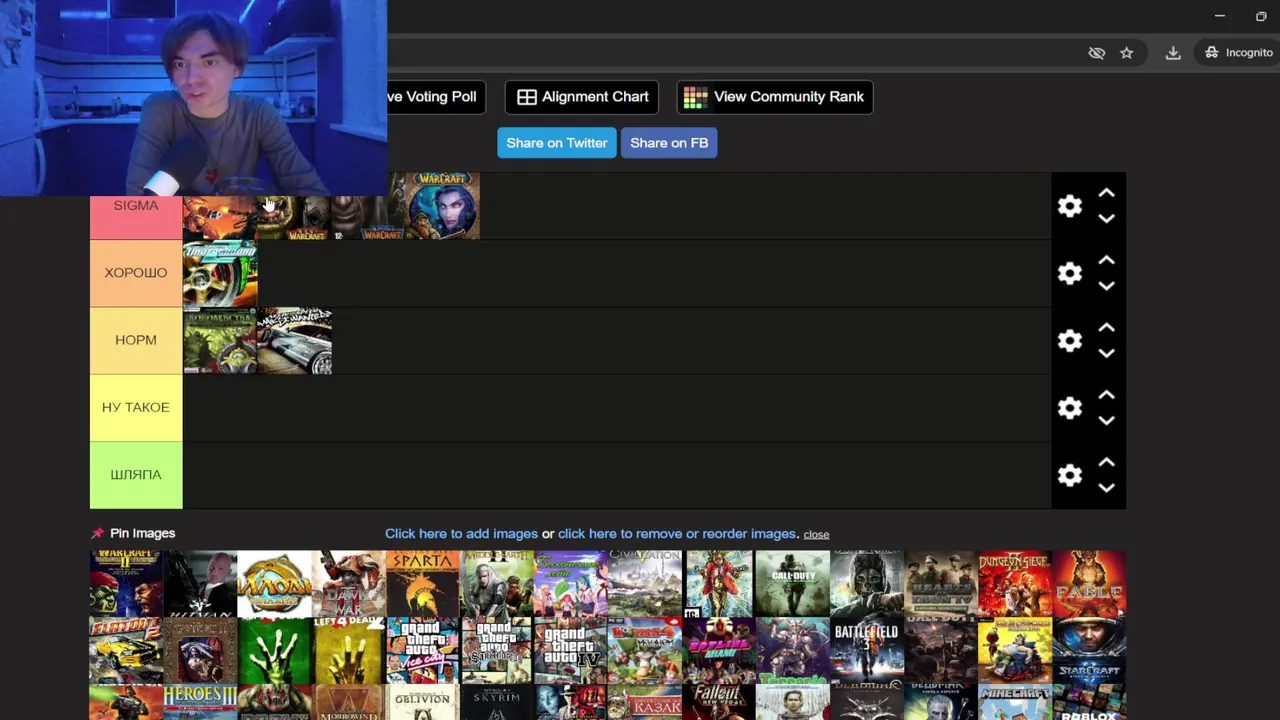This screenshot has height=720, width=1280.
Task: Move НОРМ row down with arrow
Action: (x=1106, y=352)
